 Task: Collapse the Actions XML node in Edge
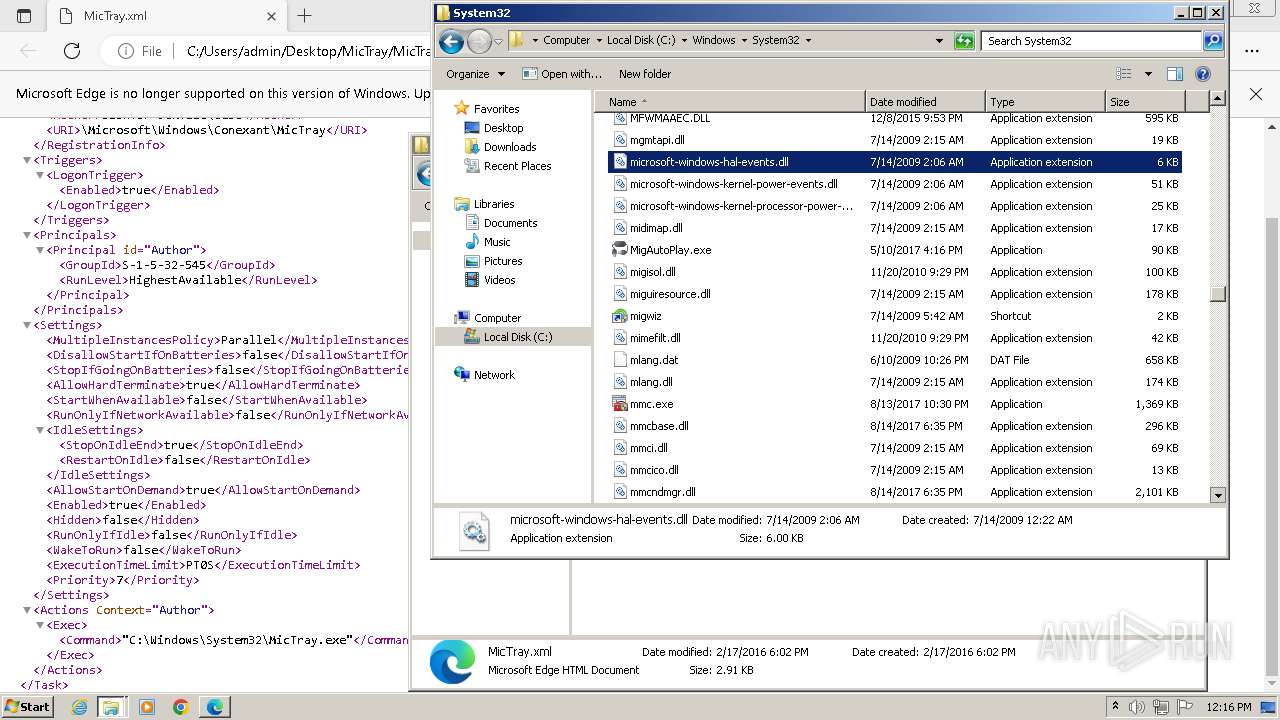click(x=28, y=610)
